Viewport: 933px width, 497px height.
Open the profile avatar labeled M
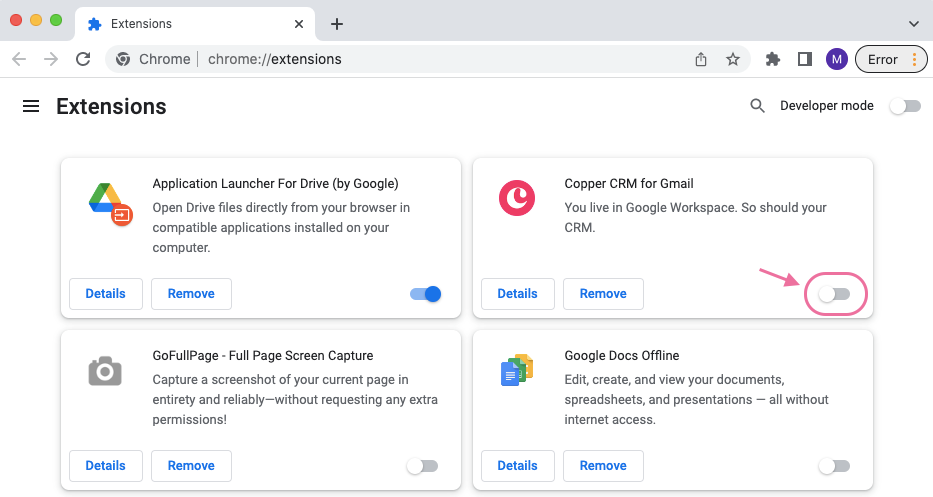837,59
